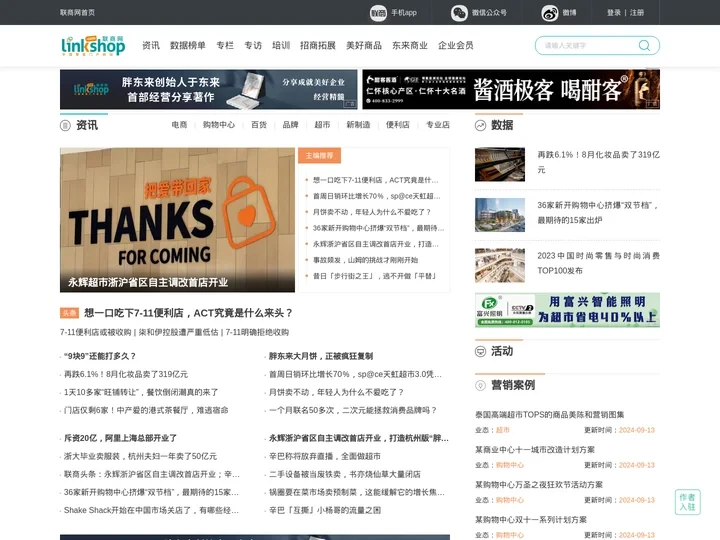Open the 招商拓展 navigation item
Screen dimensions: 720x540
[318, 45]
